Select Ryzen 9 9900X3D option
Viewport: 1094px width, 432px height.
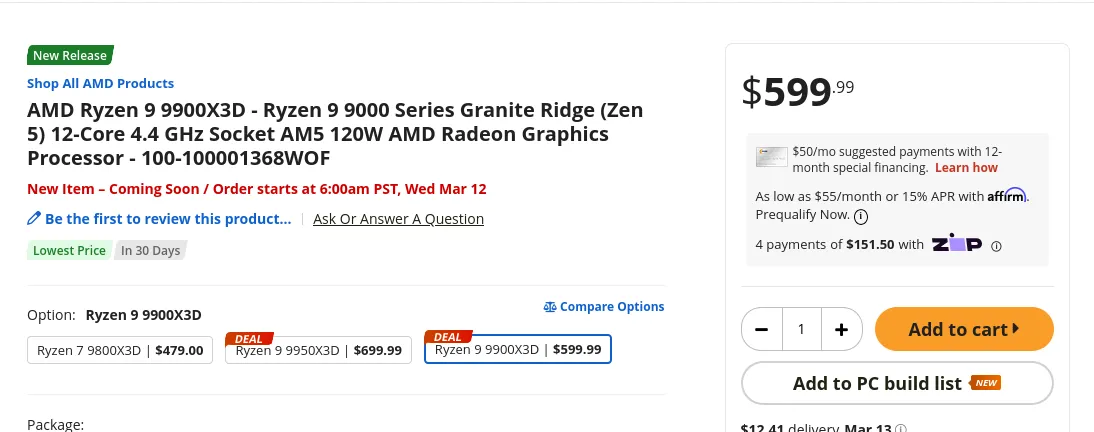point(518,349)
